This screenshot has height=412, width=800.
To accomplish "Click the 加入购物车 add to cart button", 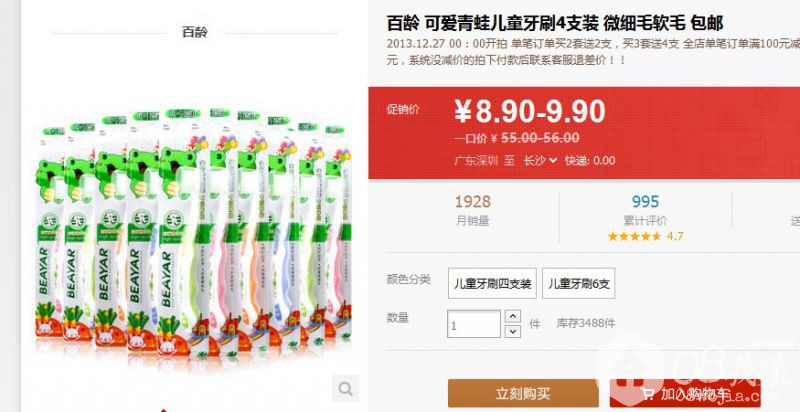I will pyautogui.click(x=685, y=394).
